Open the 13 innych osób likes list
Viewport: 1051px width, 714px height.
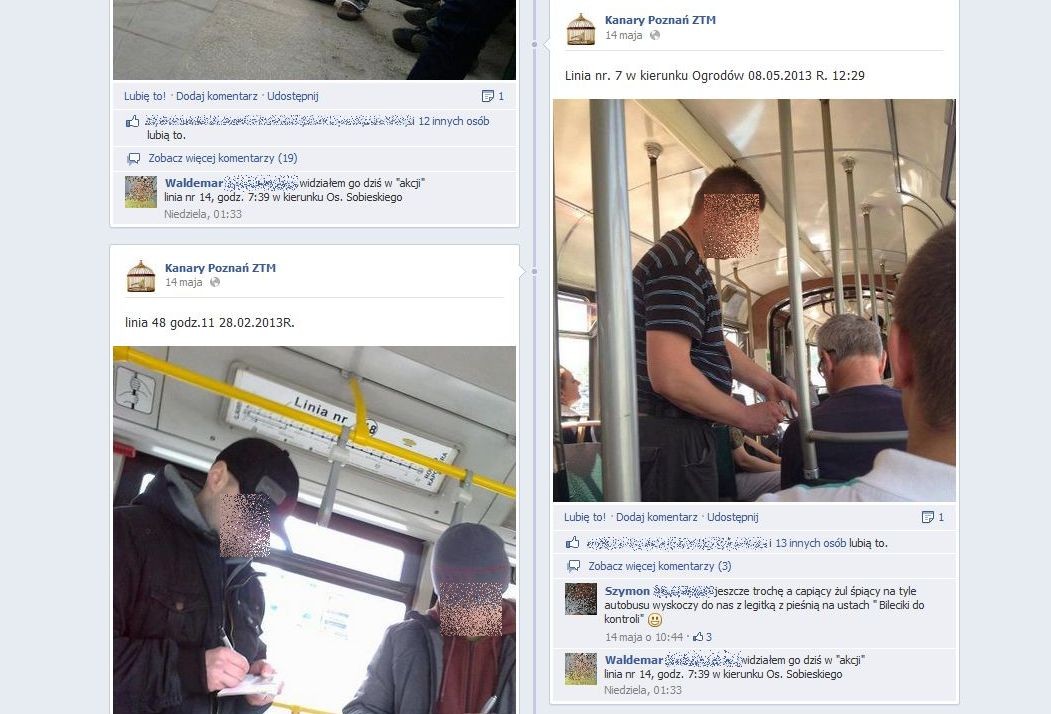(810, 543)
